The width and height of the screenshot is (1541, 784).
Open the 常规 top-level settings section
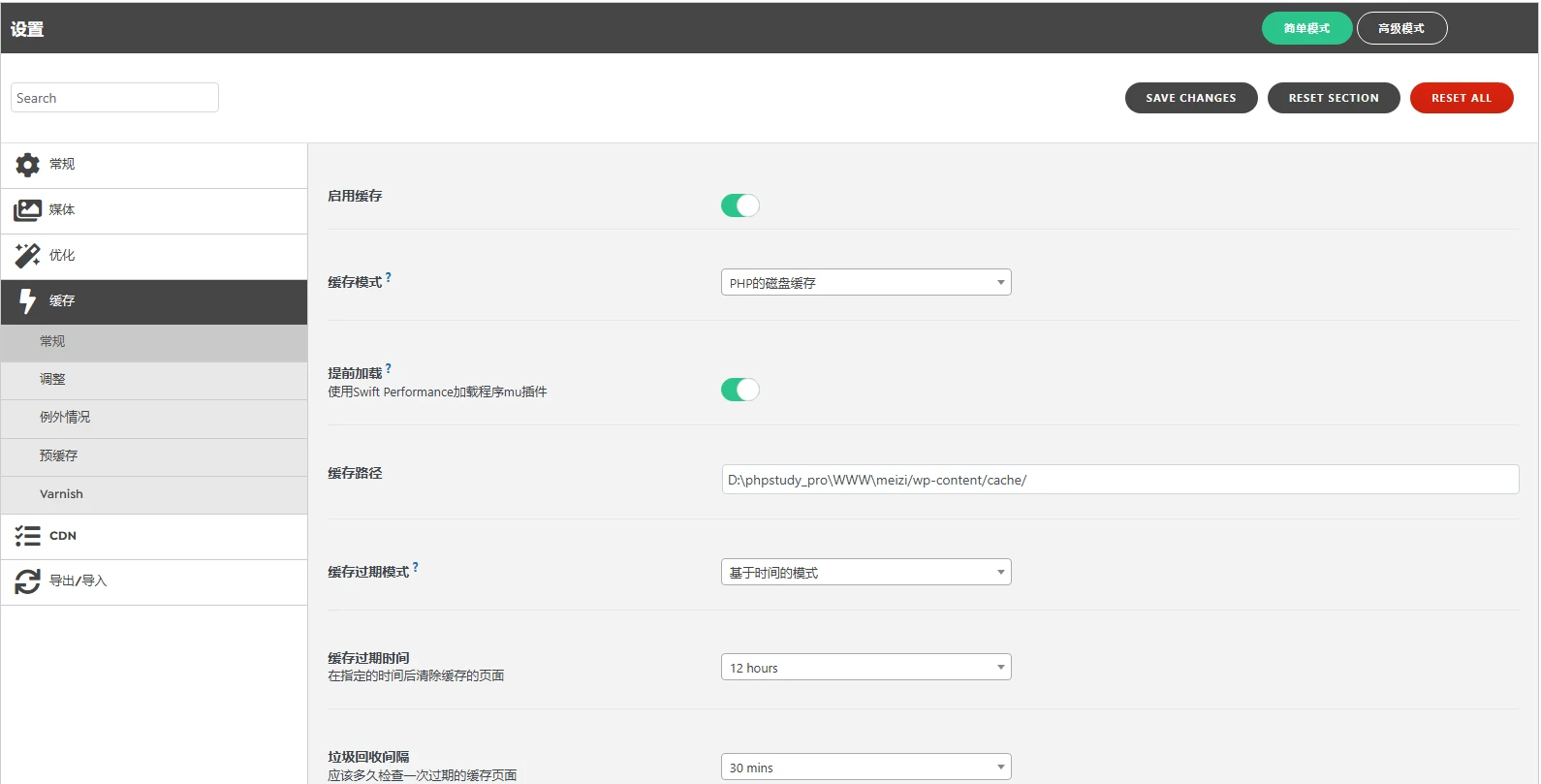(154, 166)
